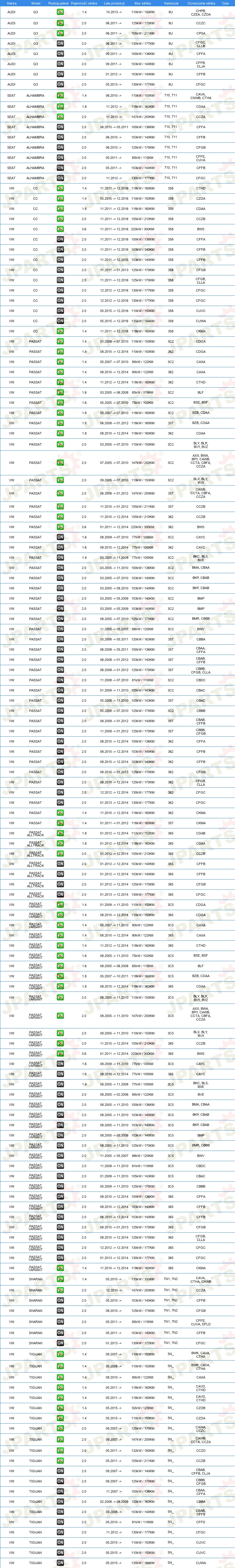Click the ON icon in the Seat Alhambra CFFE, CUVA row
The image size is (235, 1568).
[x=60, y=158]
